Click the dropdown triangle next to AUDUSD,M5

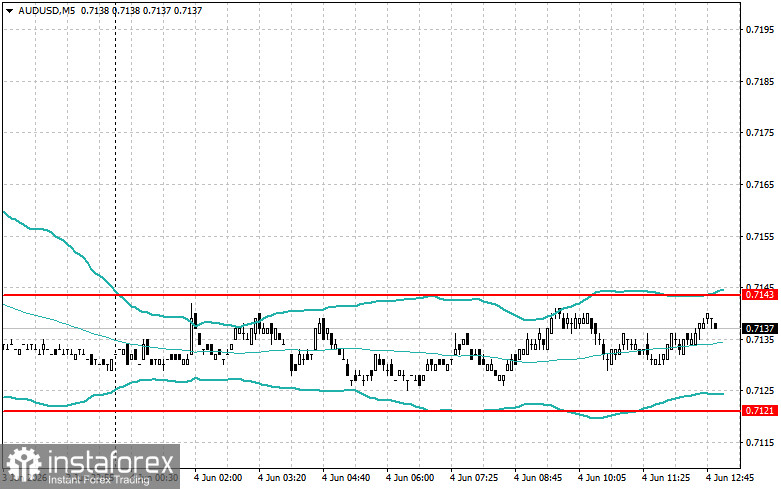pyautogui.click(x=9, y=10)
